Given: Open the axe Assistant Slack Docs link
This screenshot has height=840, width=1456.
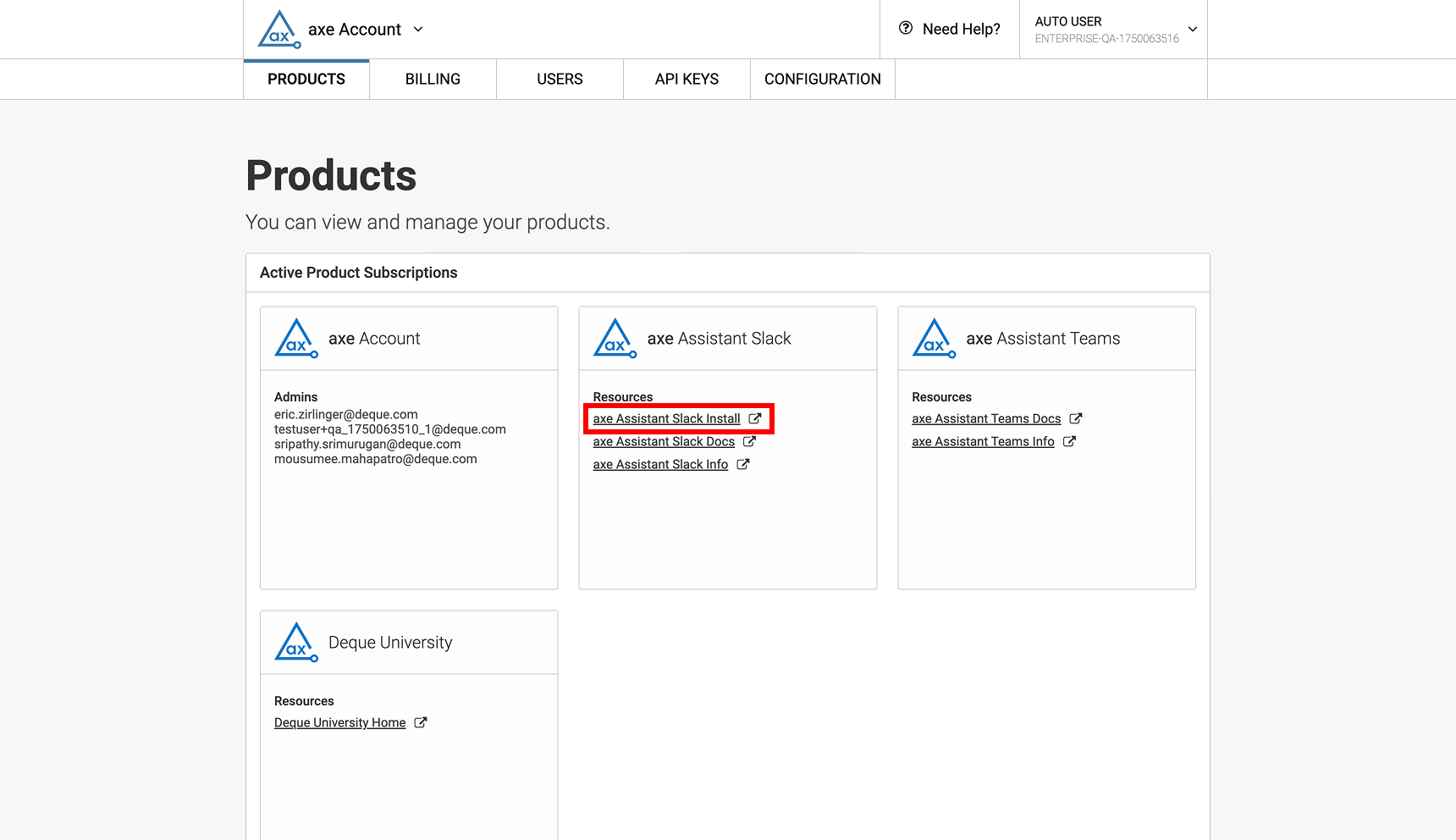Looking at the screenshot, I should tap(664, 441).
